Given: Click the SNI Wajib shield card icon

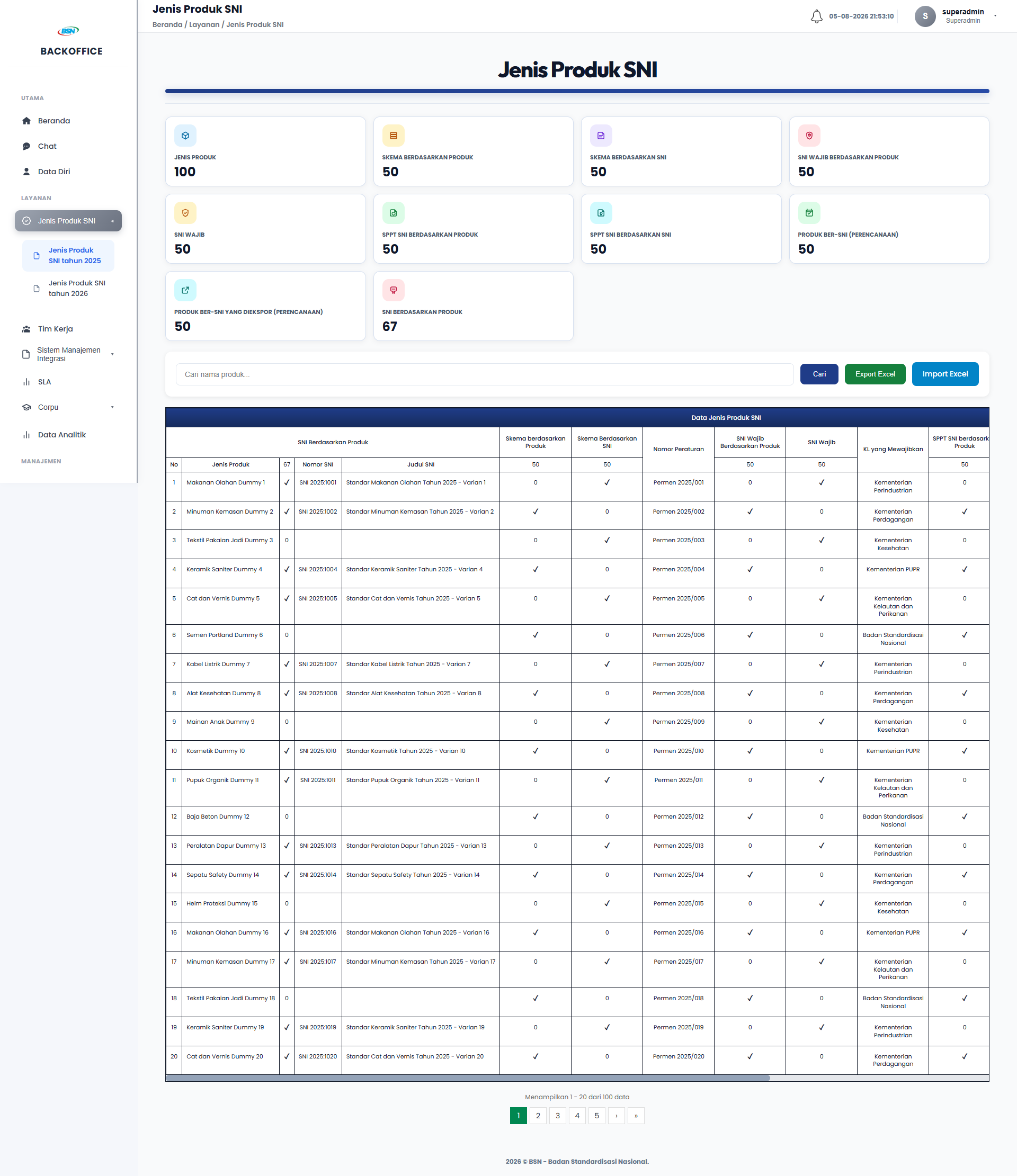Looking at the screenshot, I should point(185,213).
